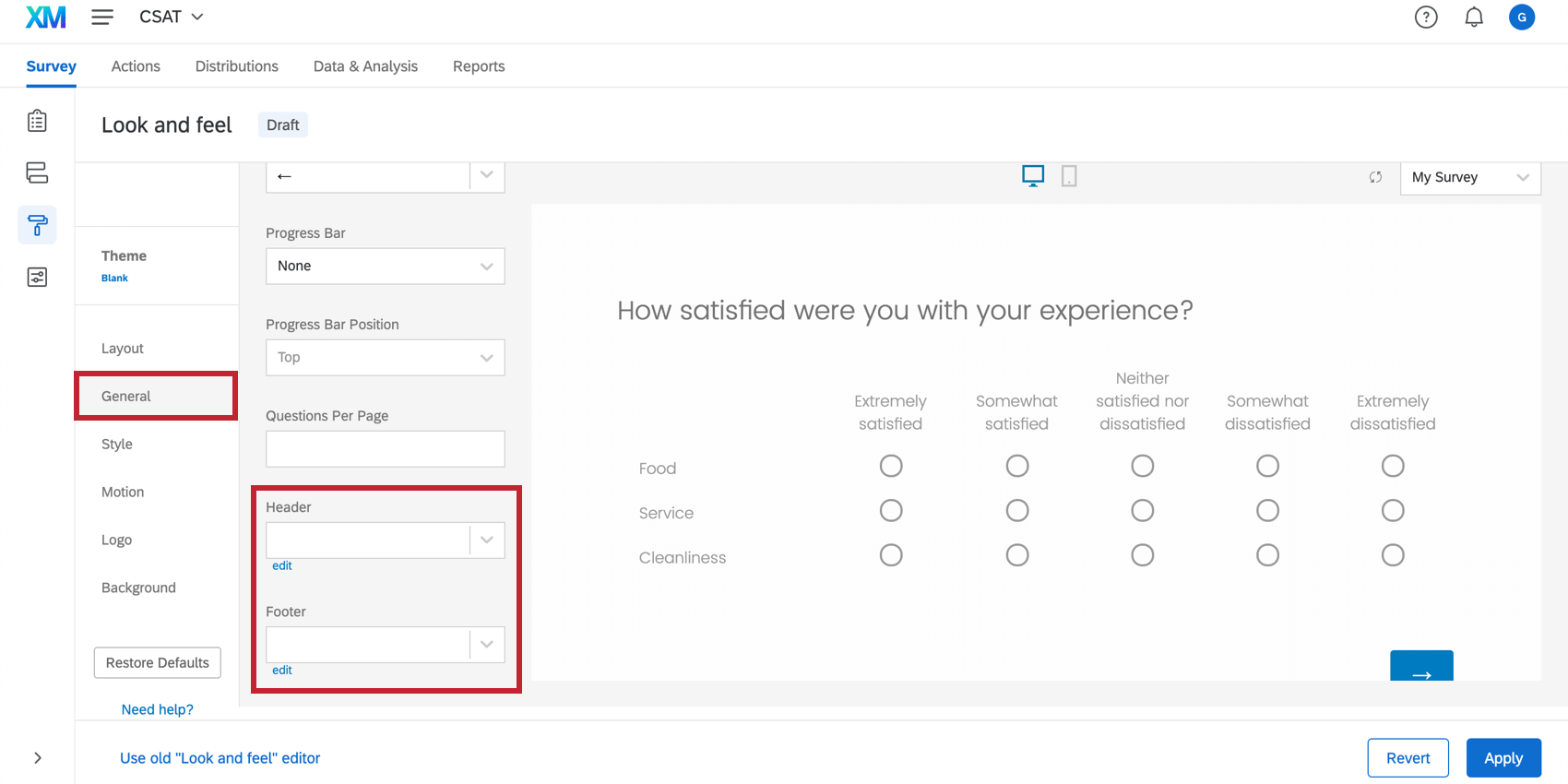This screenshot has width=1568, height=784.
Task: Open the help question mark icon
Action: (x=1426, y=18)
